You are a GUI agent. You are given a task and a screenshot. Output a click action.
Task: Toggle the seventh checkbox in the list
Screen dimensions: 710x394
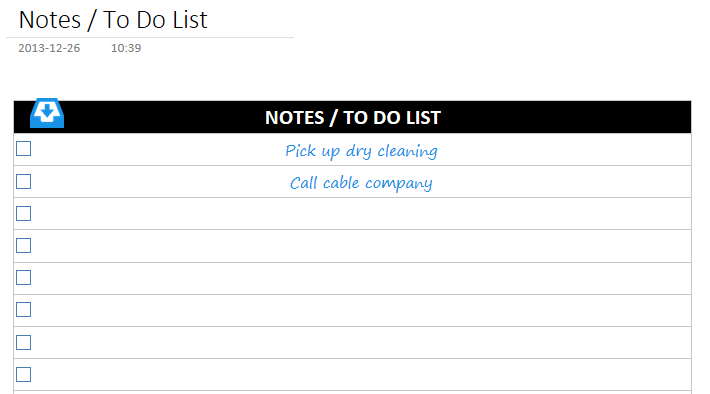pos(24,342)
